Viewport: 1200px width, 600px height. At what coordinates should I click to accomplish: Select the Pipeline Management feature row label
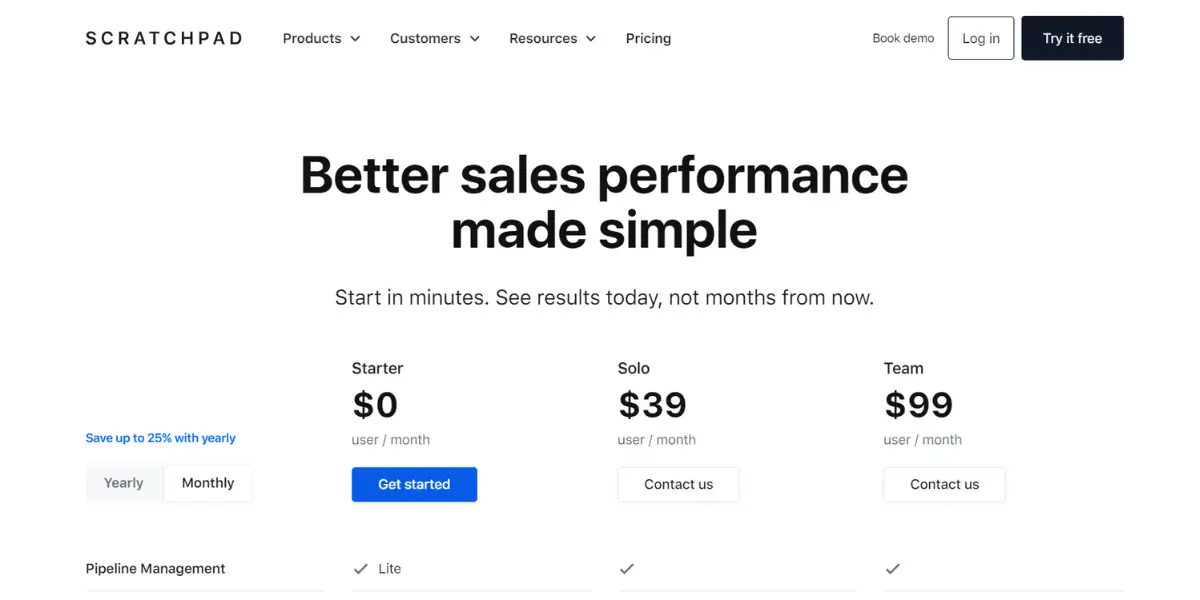156,569
